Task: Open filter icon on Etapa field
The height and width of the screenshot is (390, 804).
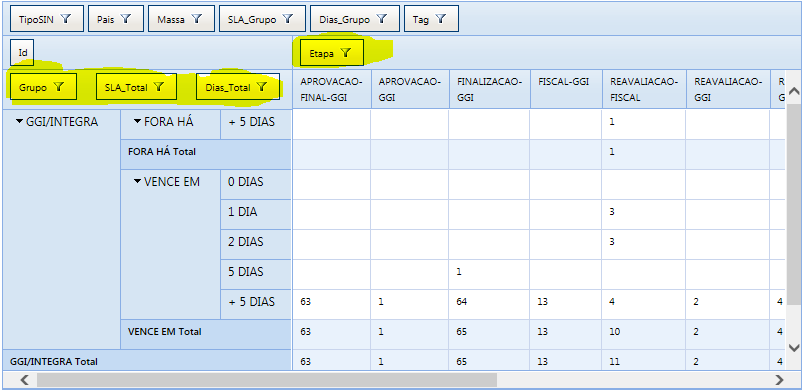Action: click(x=346, y=53)
